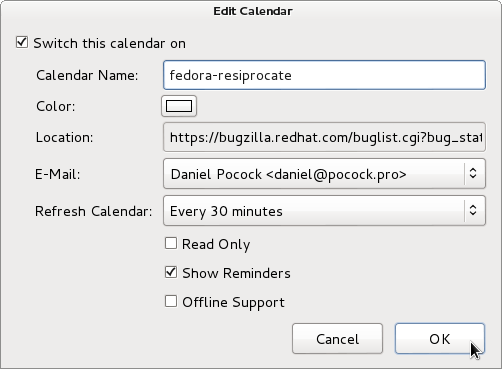Click the Refresh Calendar label text
Viewport: 502px width, 369px height.
(x=94, y=211)
